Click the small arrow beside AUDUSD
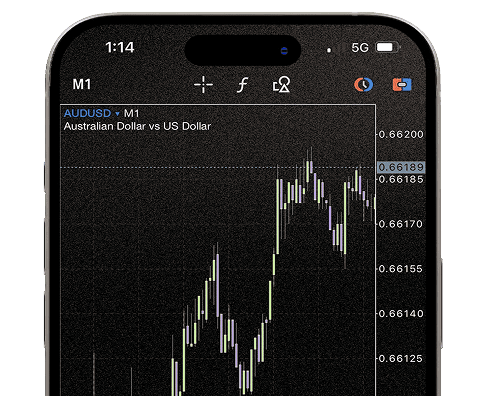The image size is (486, 396). click(117, 114)
